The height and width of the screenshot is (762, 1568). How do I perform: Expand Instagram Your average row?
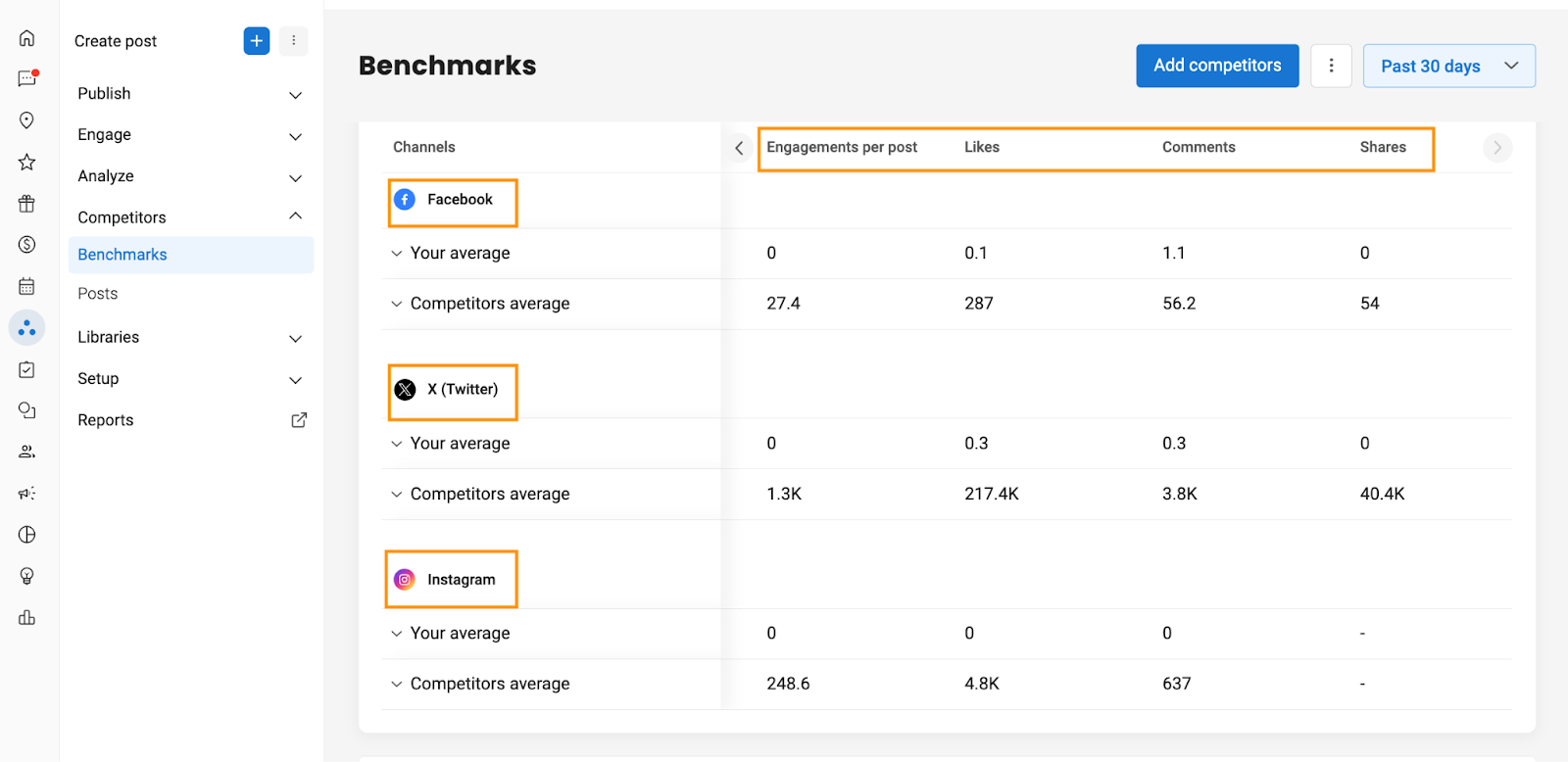(396, 634)
